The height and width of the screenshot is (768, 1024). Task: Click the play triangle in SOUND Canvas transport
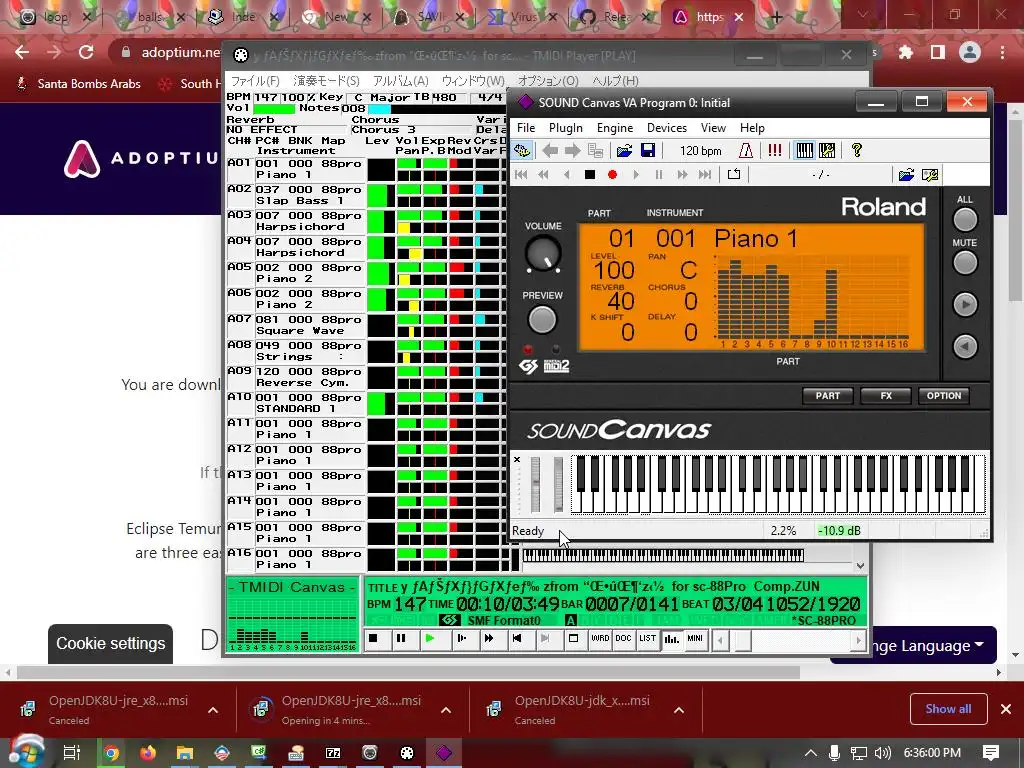636,174
